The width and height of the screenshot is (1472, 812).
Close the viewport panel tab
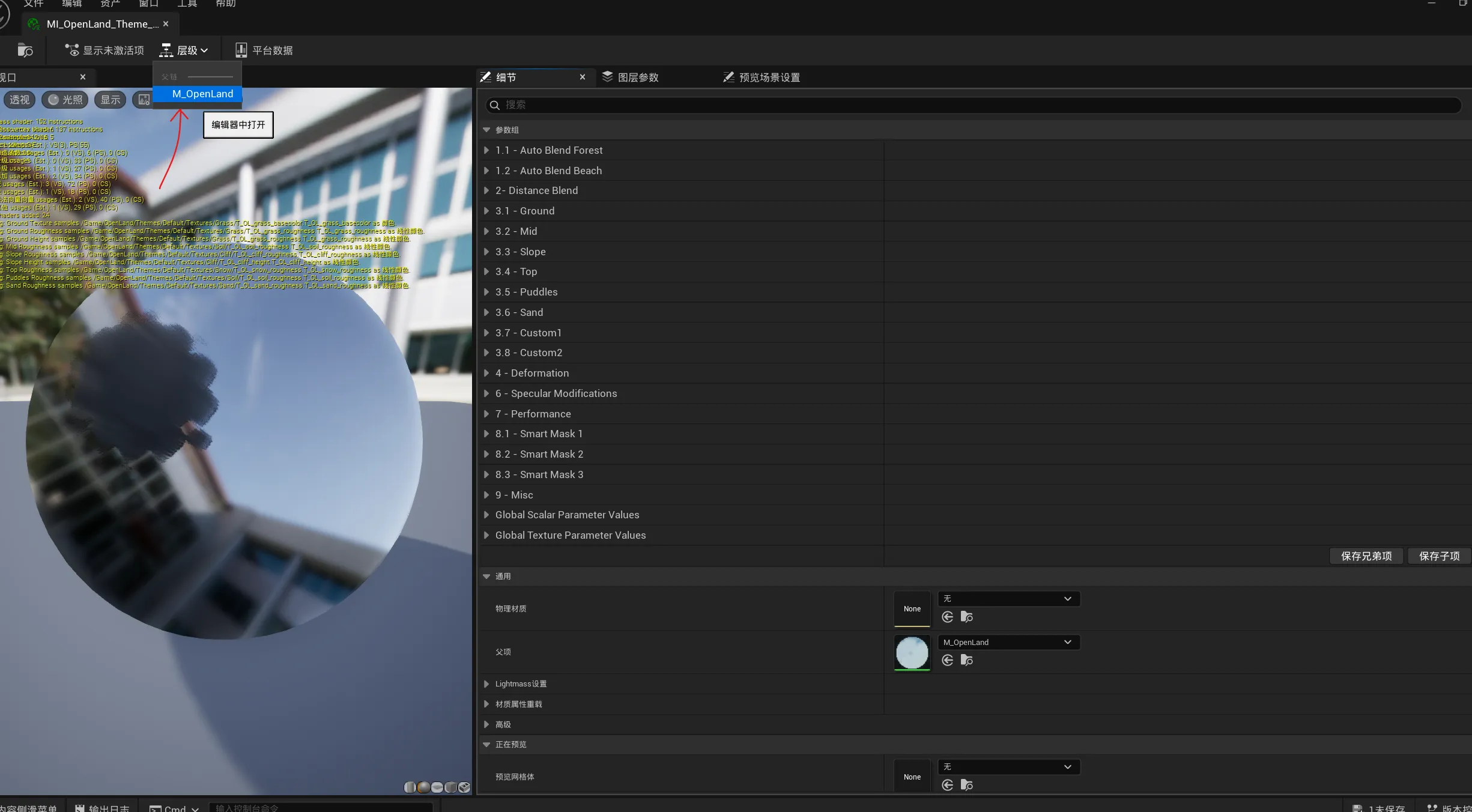pyautogui.click(x=83, y=77)
